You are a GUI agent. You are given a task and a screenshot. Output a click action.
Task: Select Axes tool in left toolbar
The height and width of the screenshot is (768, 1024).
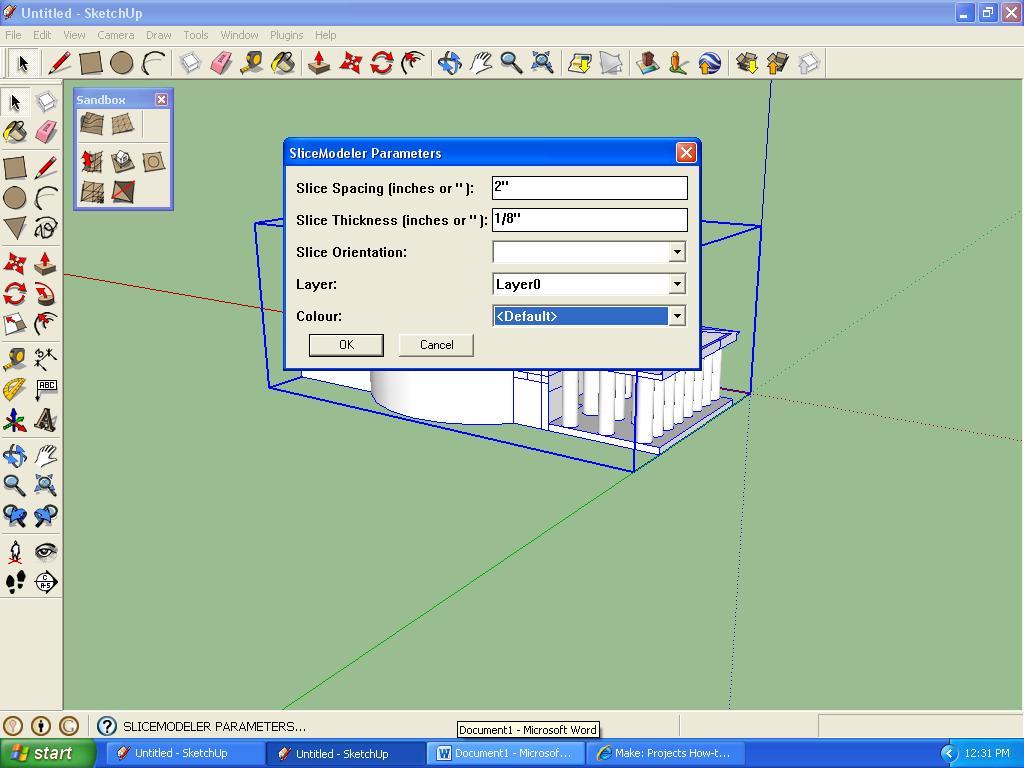pos(15,421)
